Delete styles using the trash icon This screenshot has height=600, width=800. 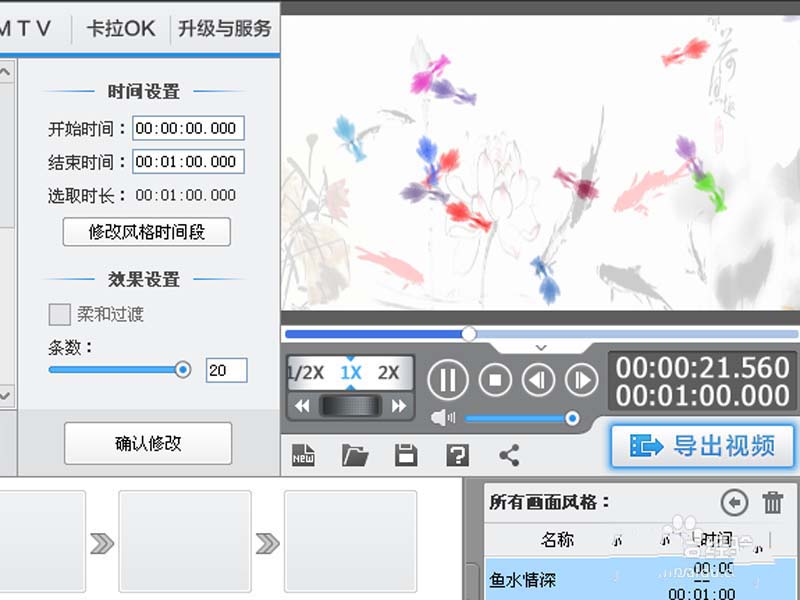775,504
